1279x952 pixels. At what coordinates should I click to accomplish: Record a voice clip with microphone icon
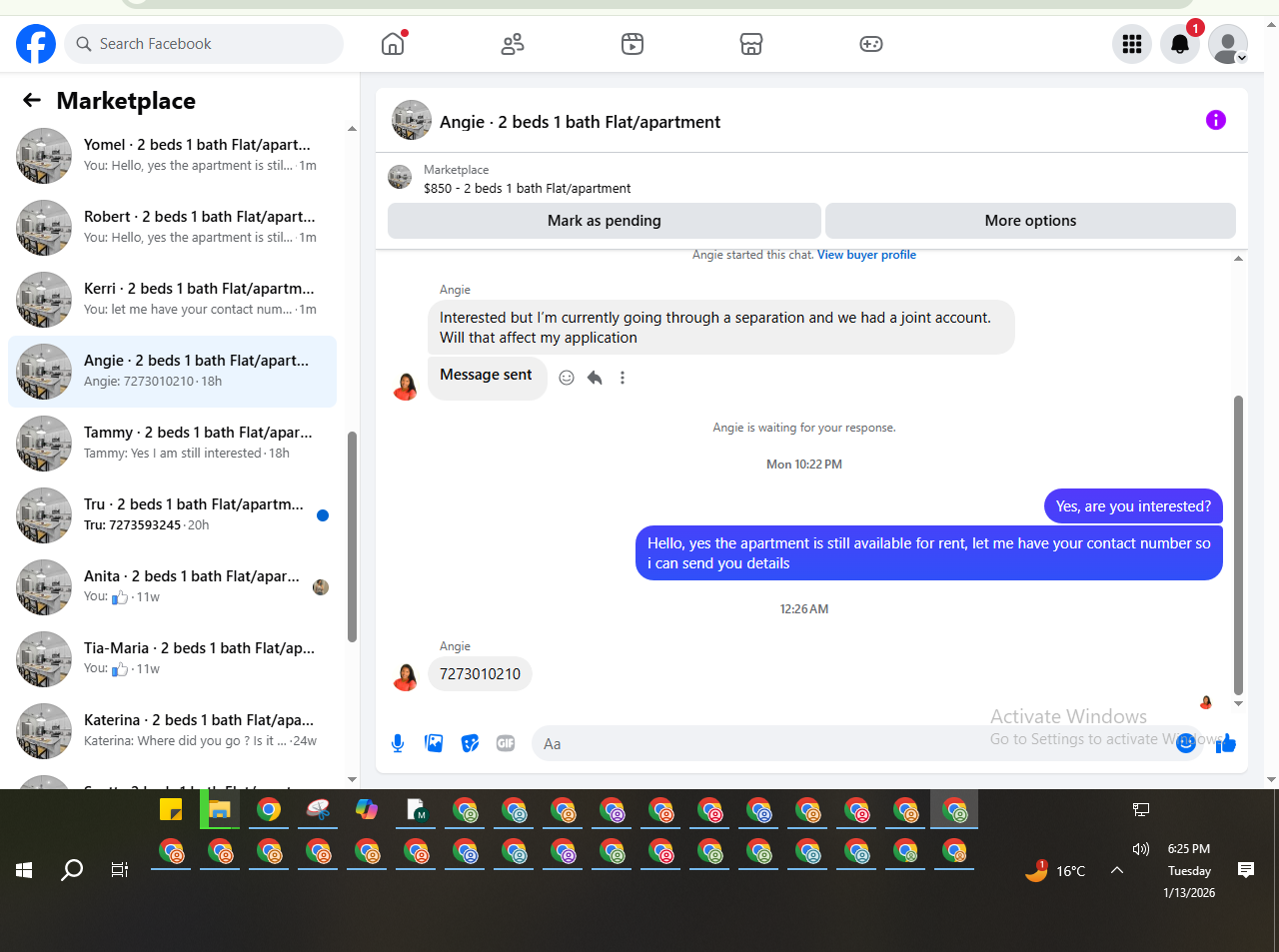(x=398, y=743)
